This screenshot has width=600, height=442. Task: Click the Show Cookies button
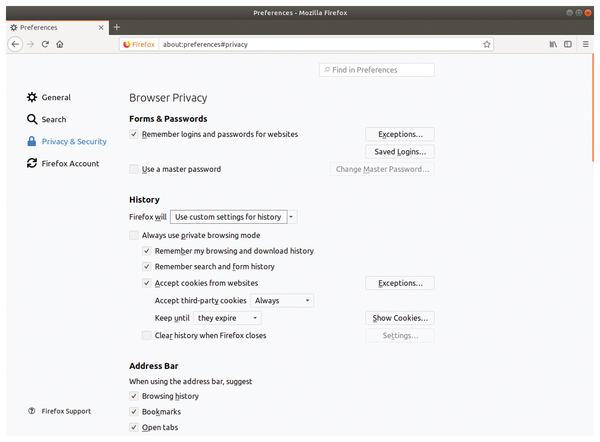coord(400,318)
